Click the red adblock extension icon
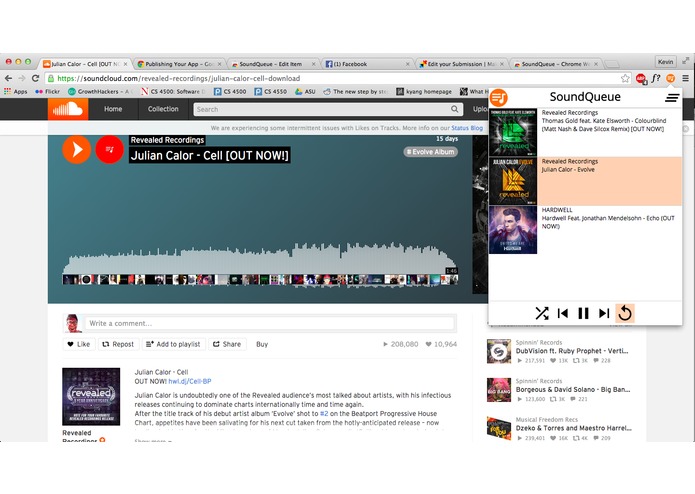Image resolution: width=695 pixels, height=494 pixels. coord(641,79)
